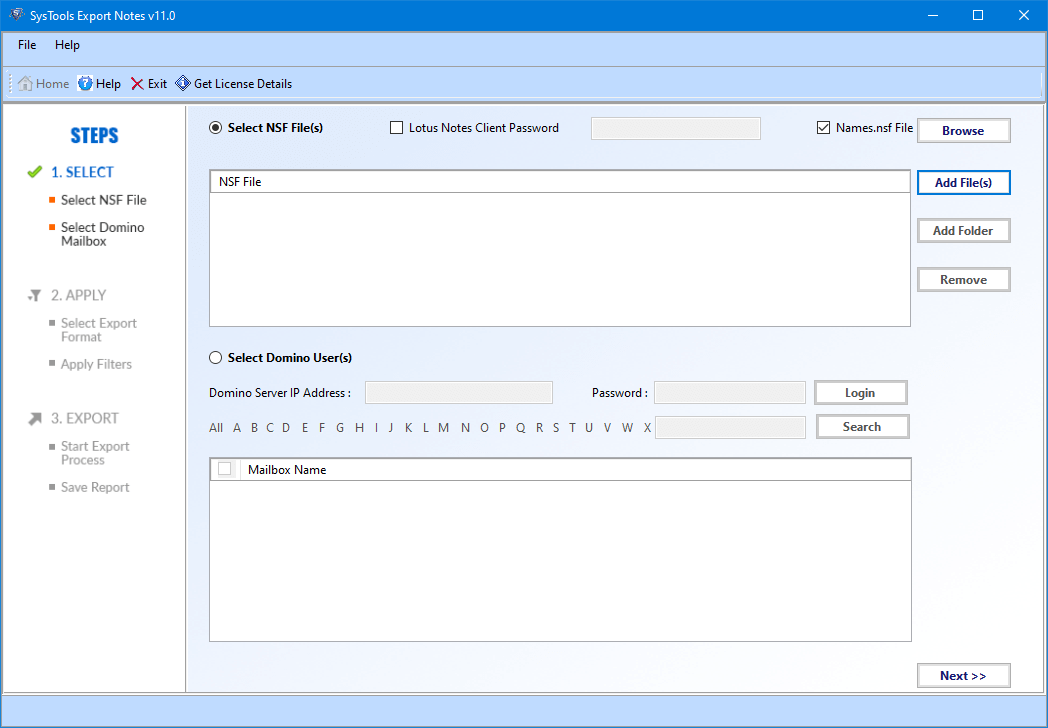1048x728 pixels.
Task: Click the 'All' alphabet filter
Action: (216, 428)
